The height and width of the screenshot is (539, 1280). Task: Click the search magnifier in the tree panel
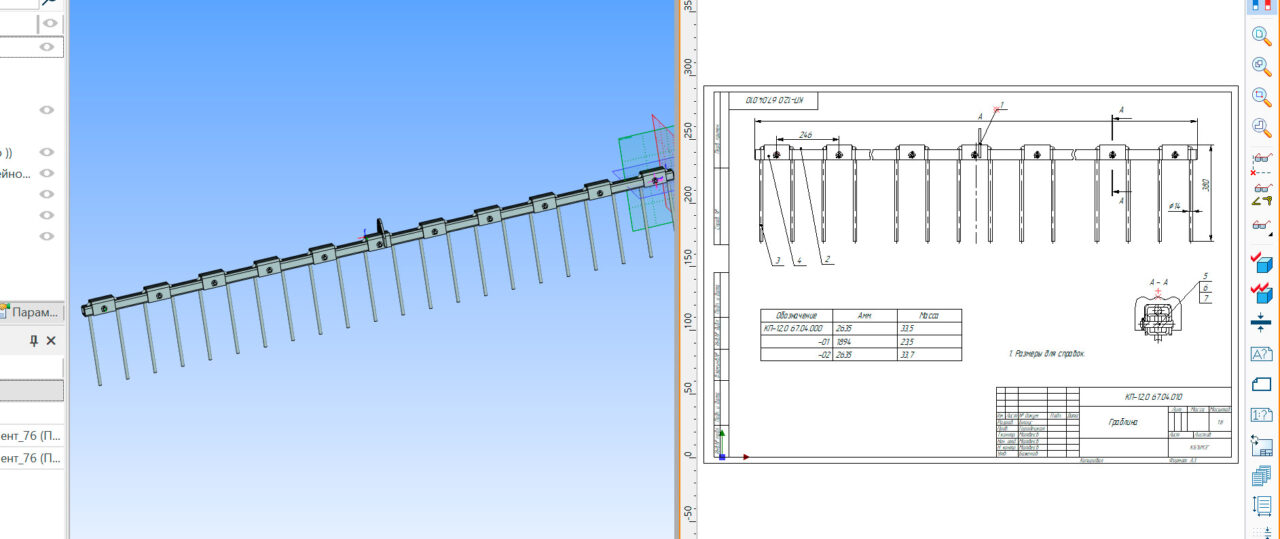point(48,3)
